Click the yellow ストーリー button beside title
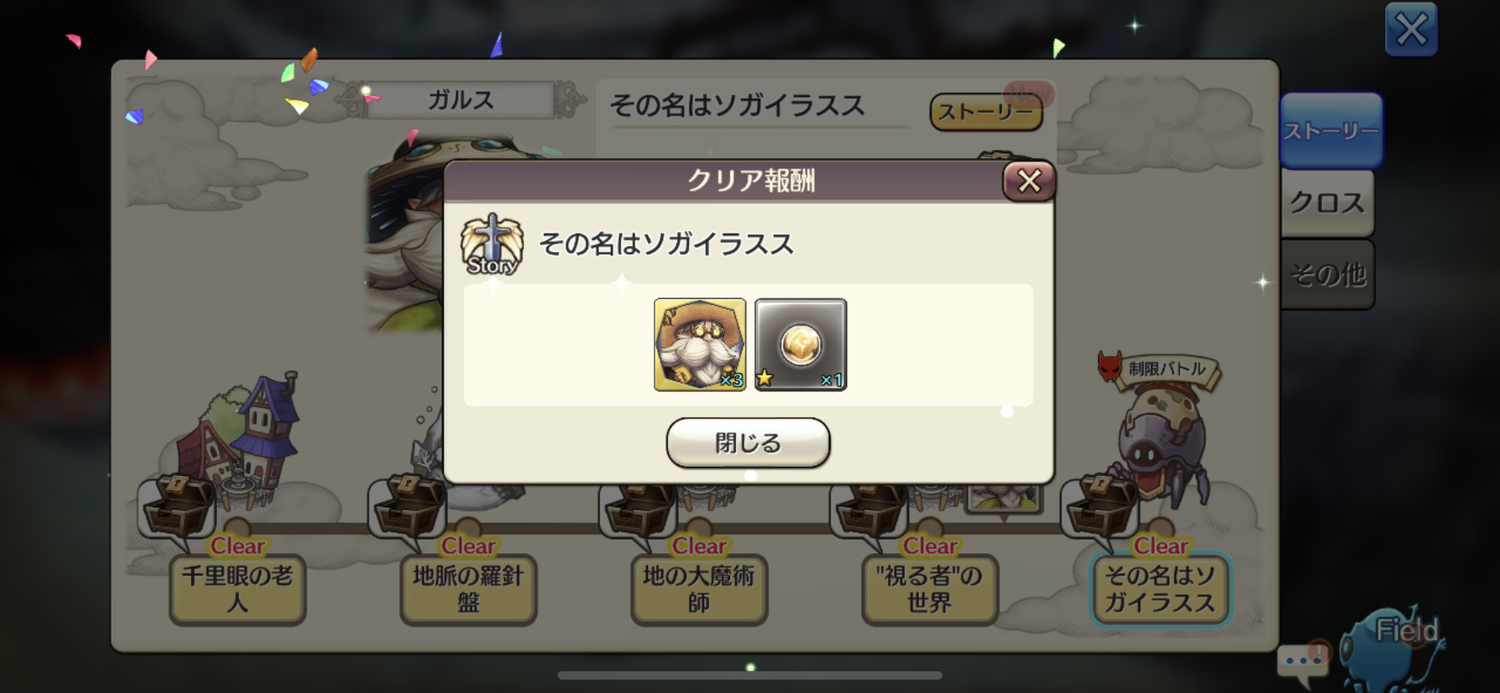The height and width of the screenshot is (693, 1500). (x=986, y=112)
